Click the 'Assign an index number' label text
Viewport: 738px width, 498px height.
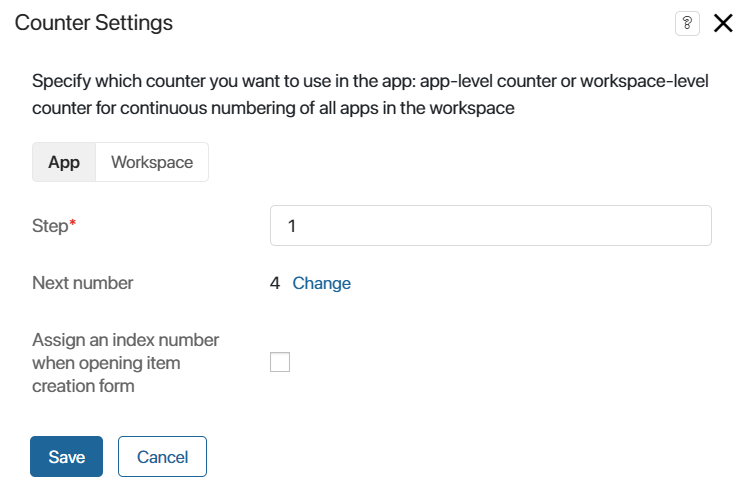(125, 339)
